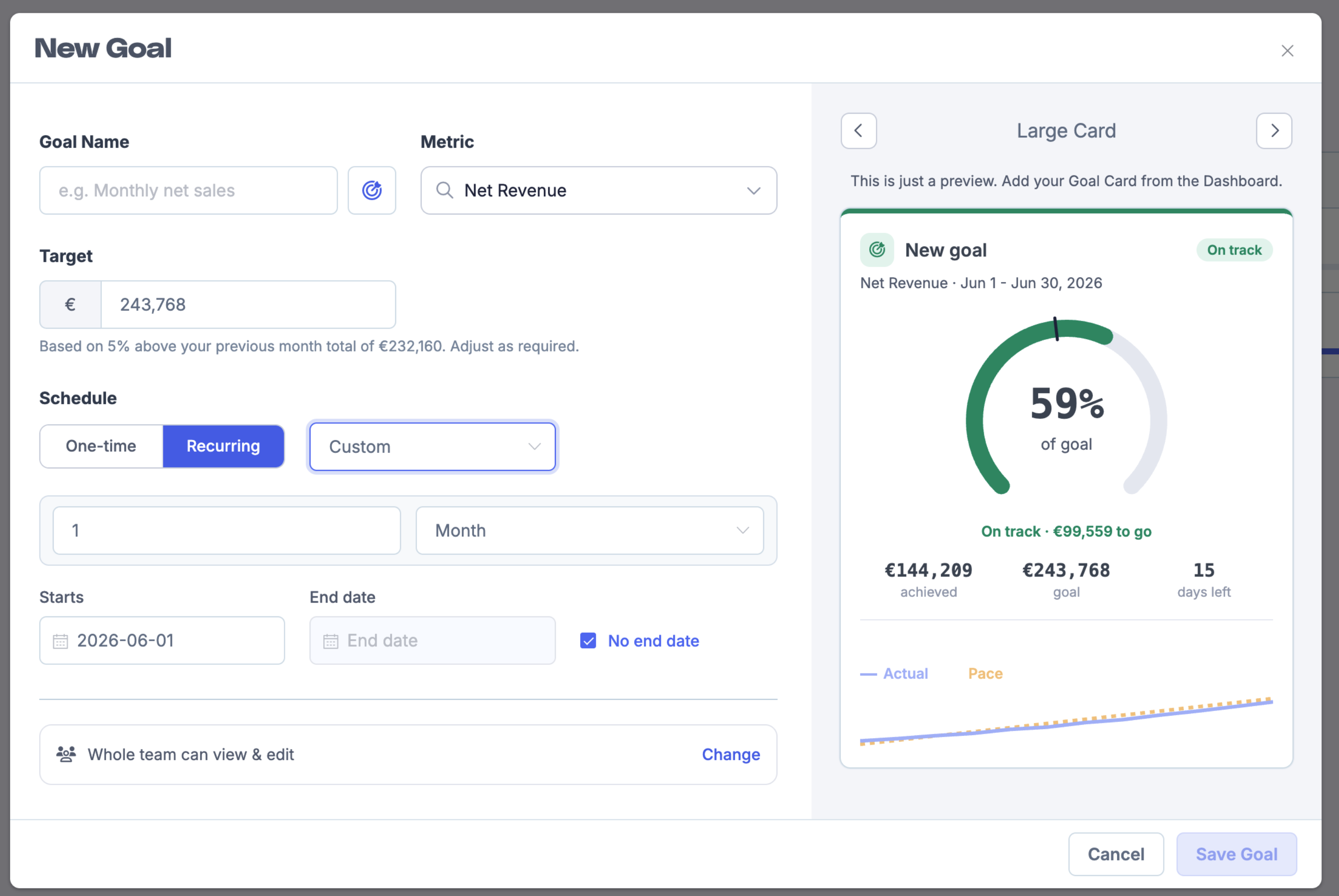Click the green goal icon on the preview card
Viewport: 1339px width, 896px height.
click(877, 250)
